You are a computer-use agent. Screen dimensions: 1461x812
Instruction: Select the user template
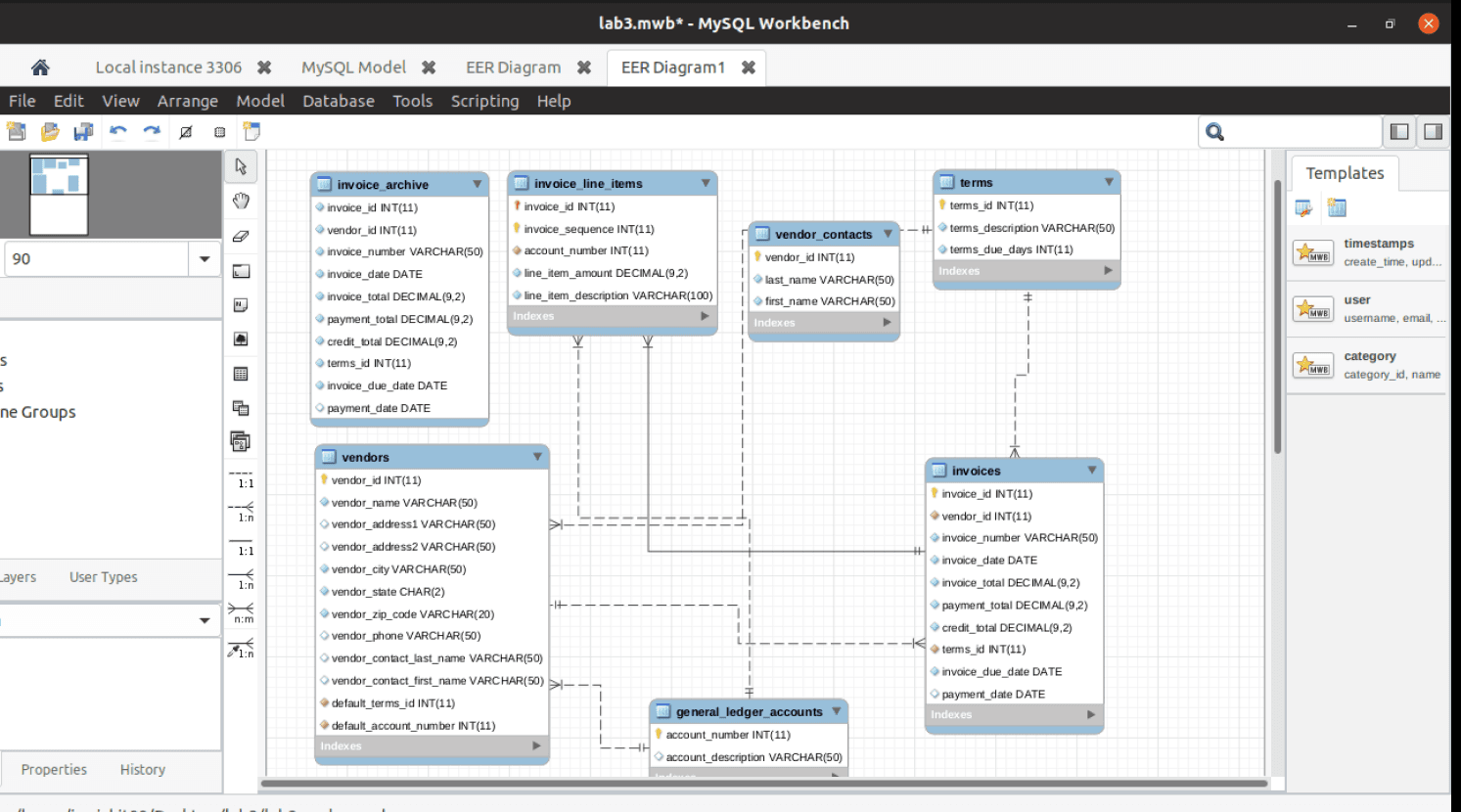click(1368, 309)
